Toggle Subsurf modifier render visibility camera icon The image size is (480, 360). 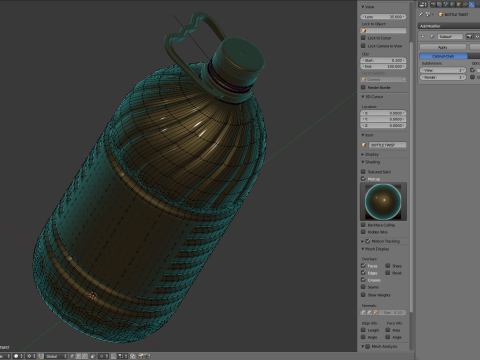(469, 36)
